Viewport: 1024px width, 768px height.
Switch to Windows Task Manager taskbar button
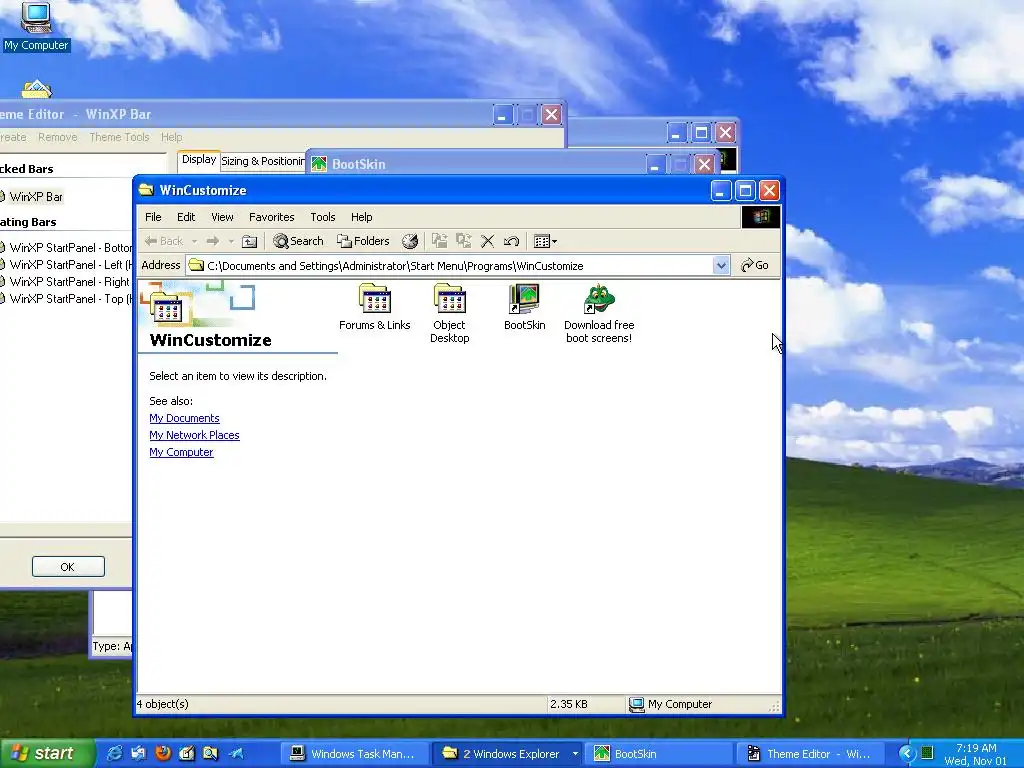point(354,754)
